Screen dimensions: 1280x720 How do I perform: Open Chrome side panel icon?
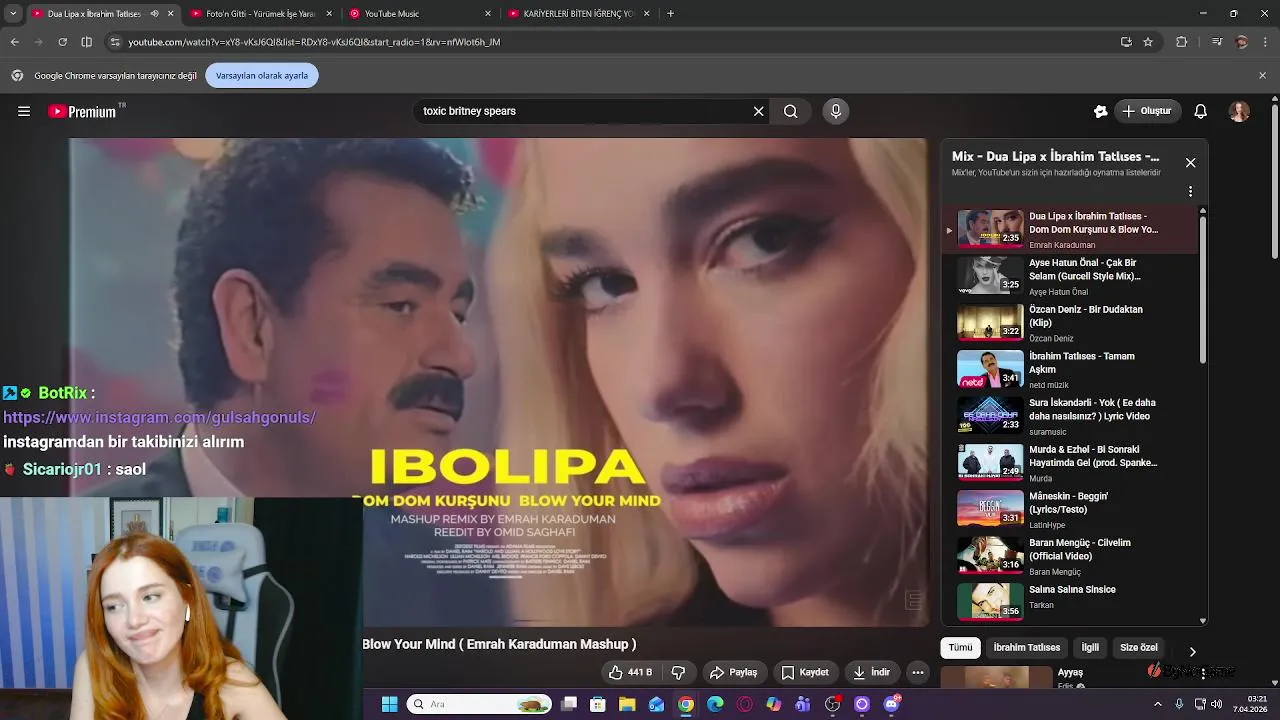coord(86,42)
